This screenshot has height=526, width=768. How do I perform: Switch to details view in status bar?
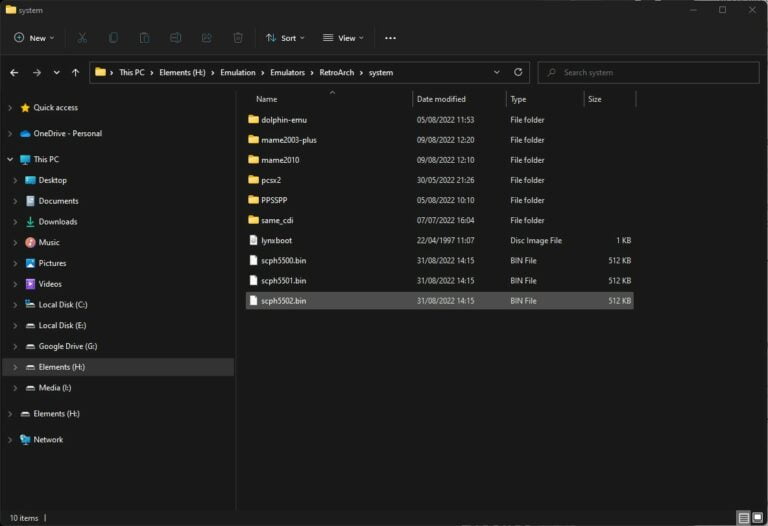[744, 518]
